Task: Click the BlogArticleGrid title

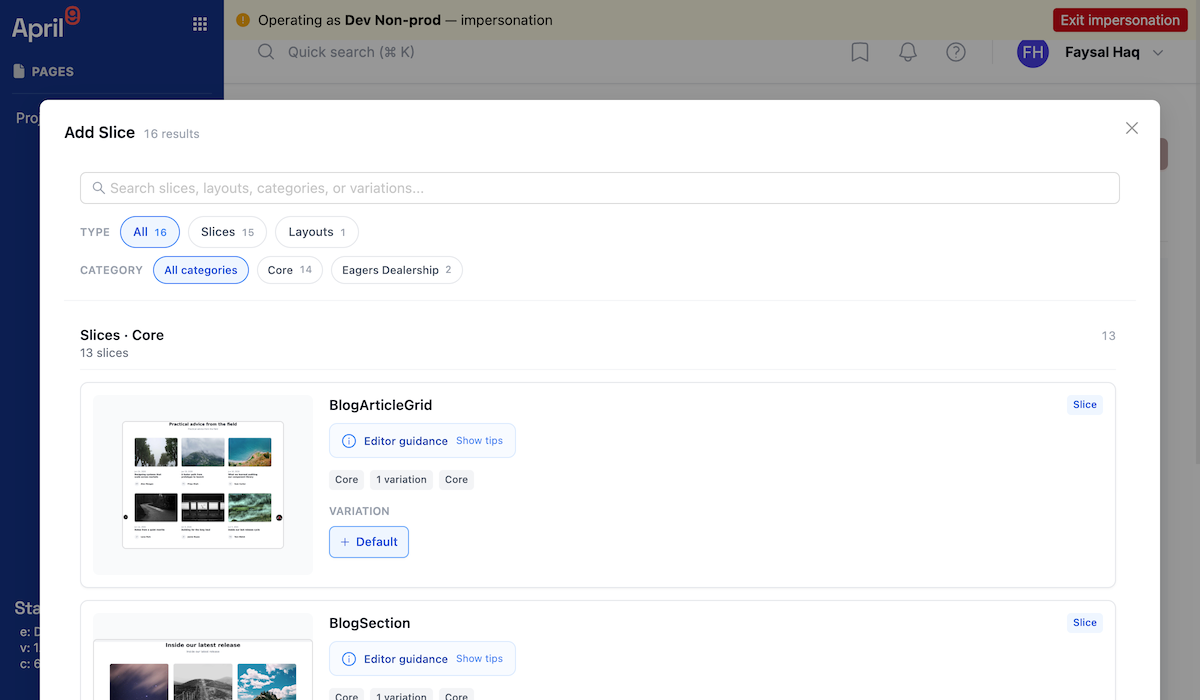Action: 381,405
